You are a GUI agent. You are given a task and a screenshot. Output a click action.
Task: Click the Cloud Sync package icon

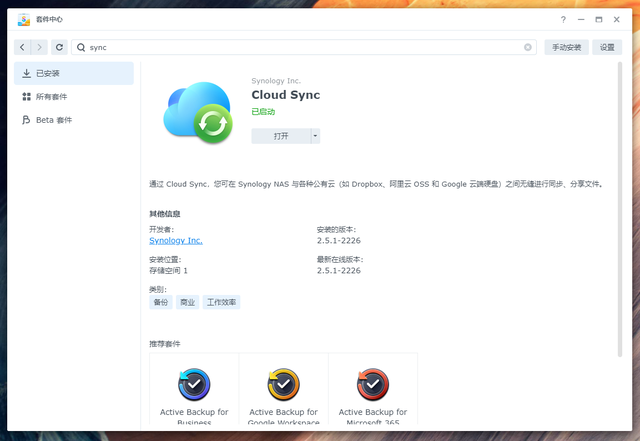[x=198, y=112]
